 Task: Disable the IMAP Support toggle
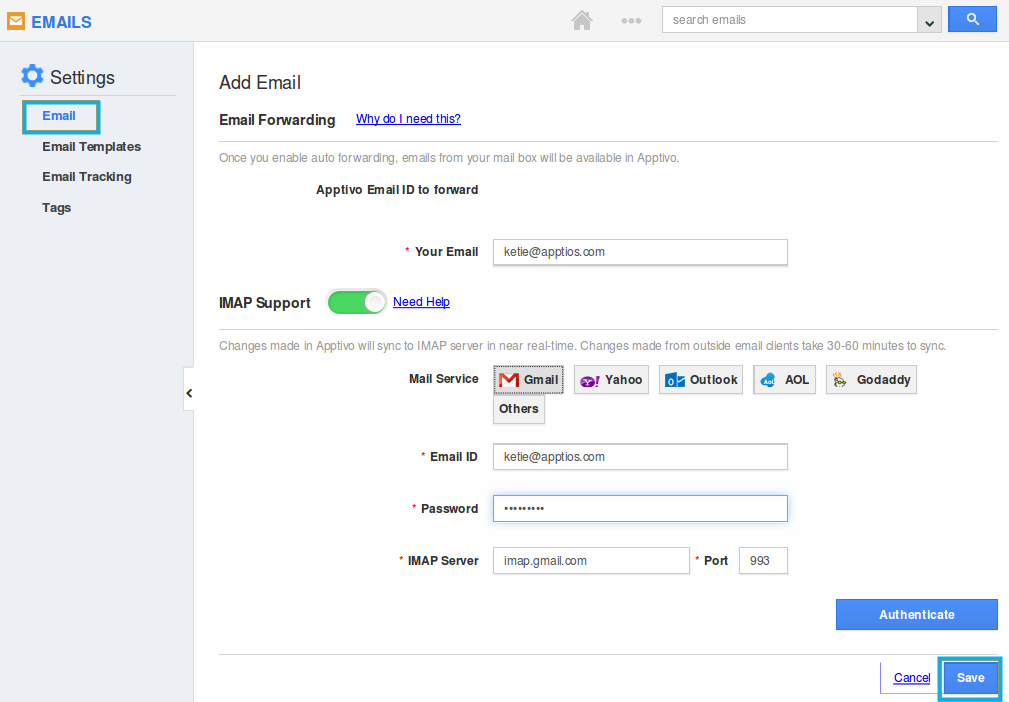pyautogui.click(x=356, y=301)
